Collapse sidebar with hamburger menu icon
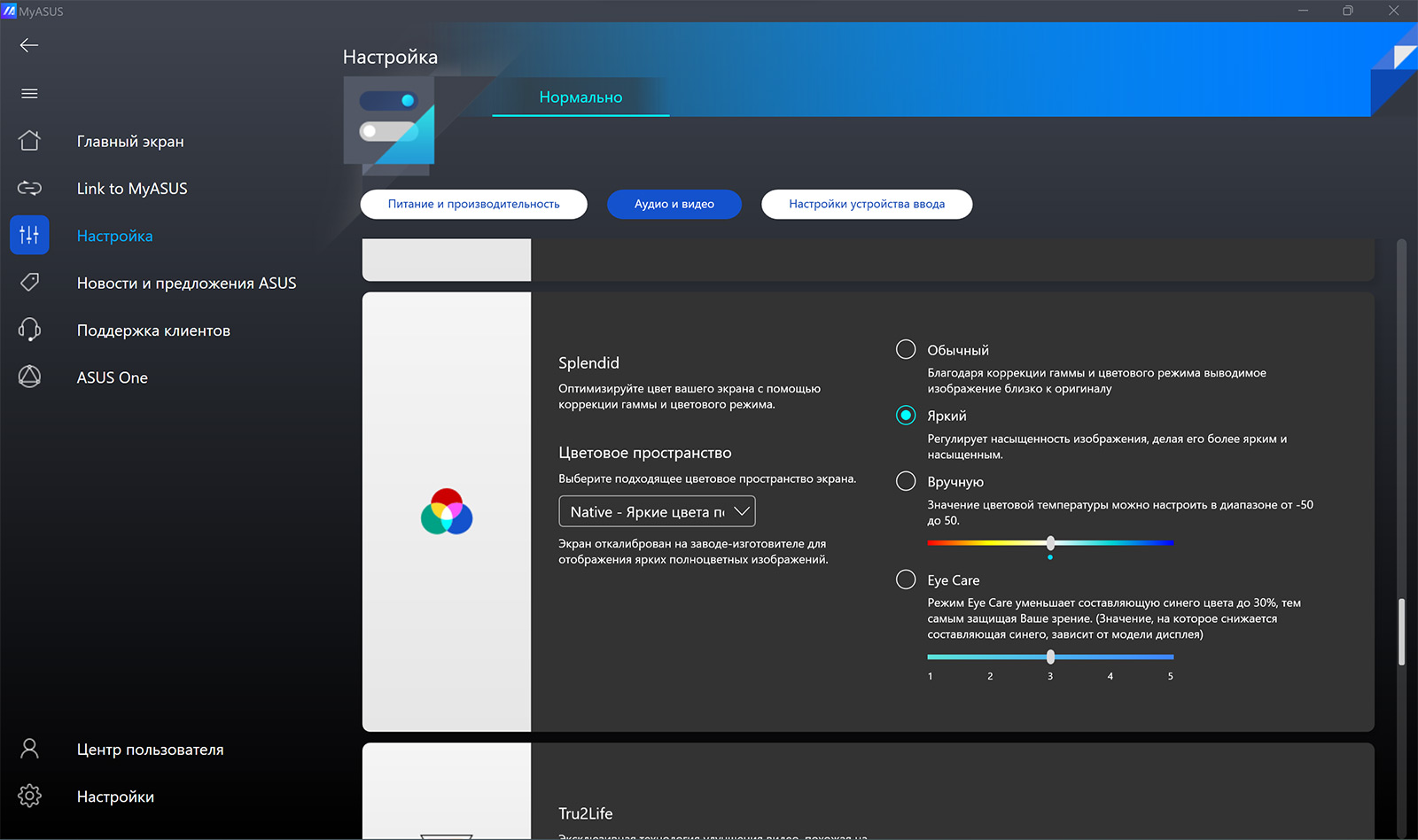Viewport: 1418px width, 840px height. click(29, 93)
